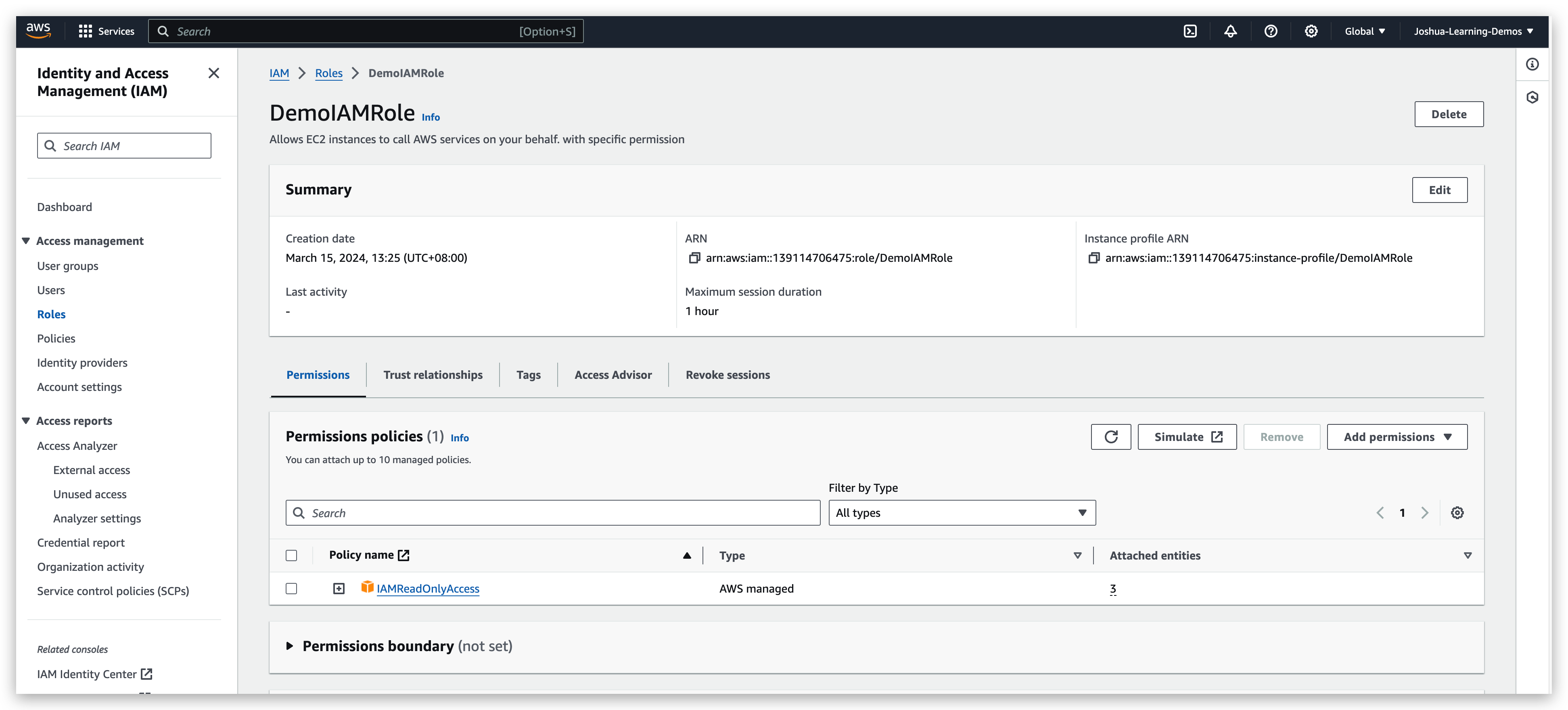Switch to the Trust relationships tab
Screen dimensions: 1568x710
pyautogui.click(x=433, y=375)
